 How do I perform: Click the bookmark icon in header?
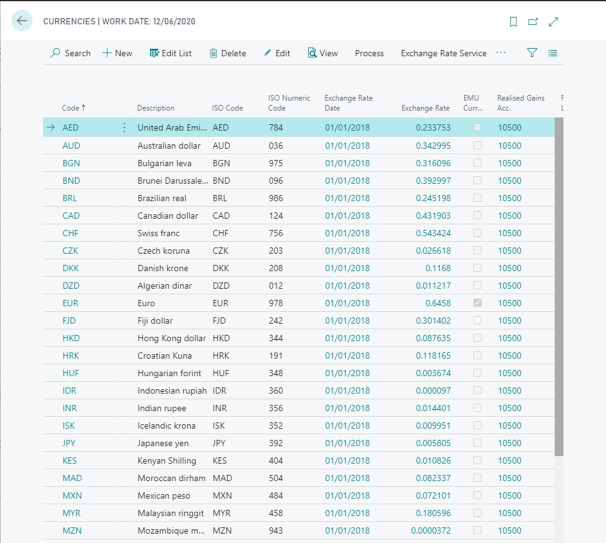tap(513, 21)
